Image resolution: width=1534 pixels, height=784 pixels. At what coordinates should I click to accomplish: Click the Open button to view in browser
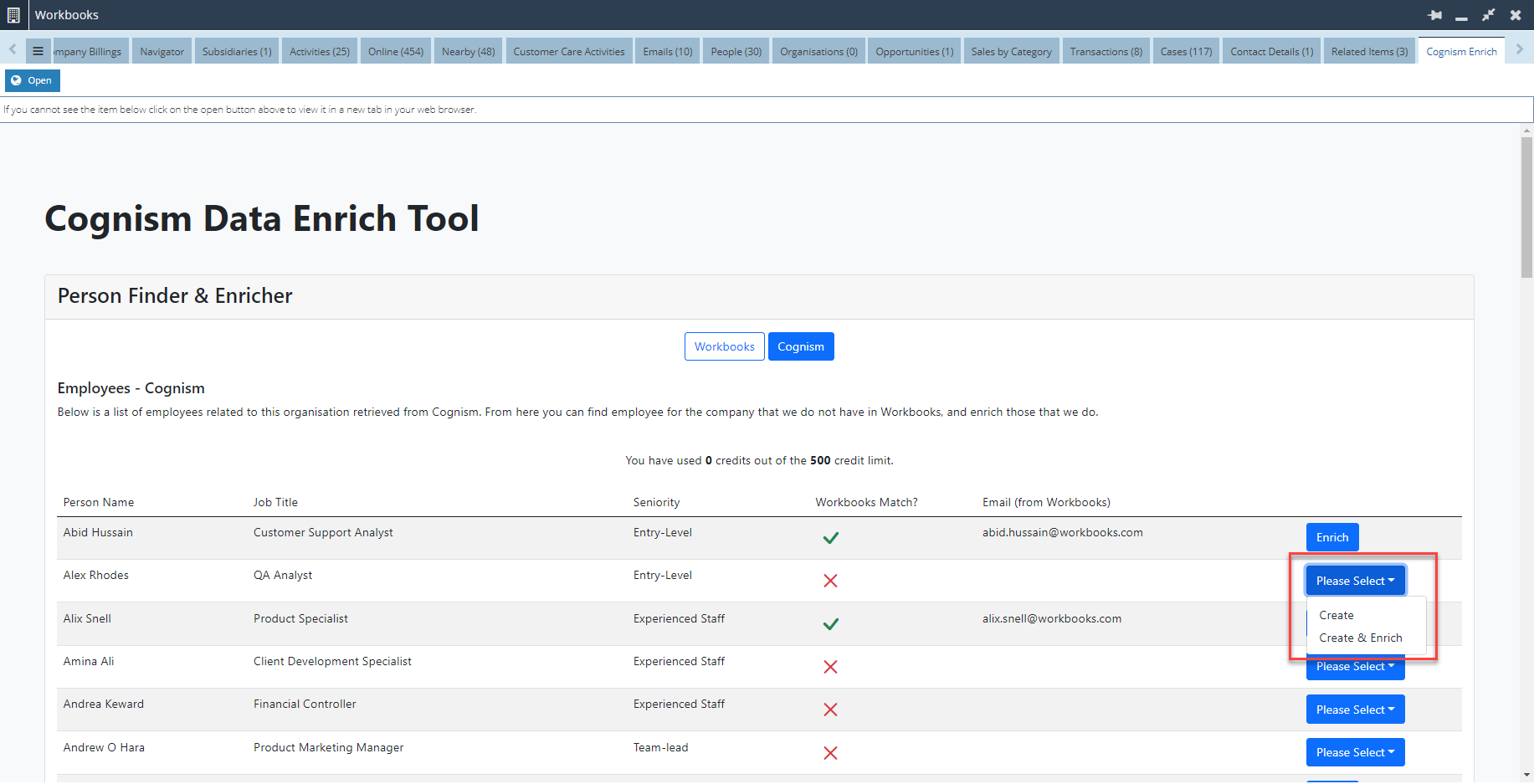(33, 80)
